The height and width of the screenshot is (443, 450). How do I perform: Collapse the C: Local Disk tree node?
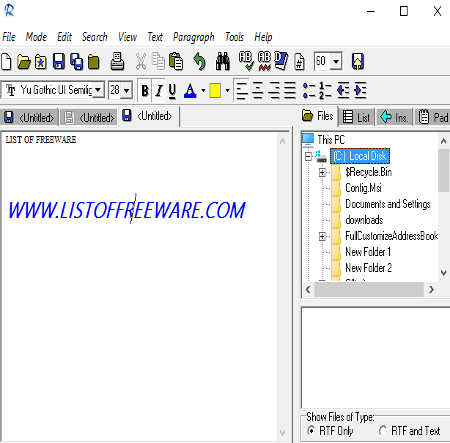pos(308,156)
